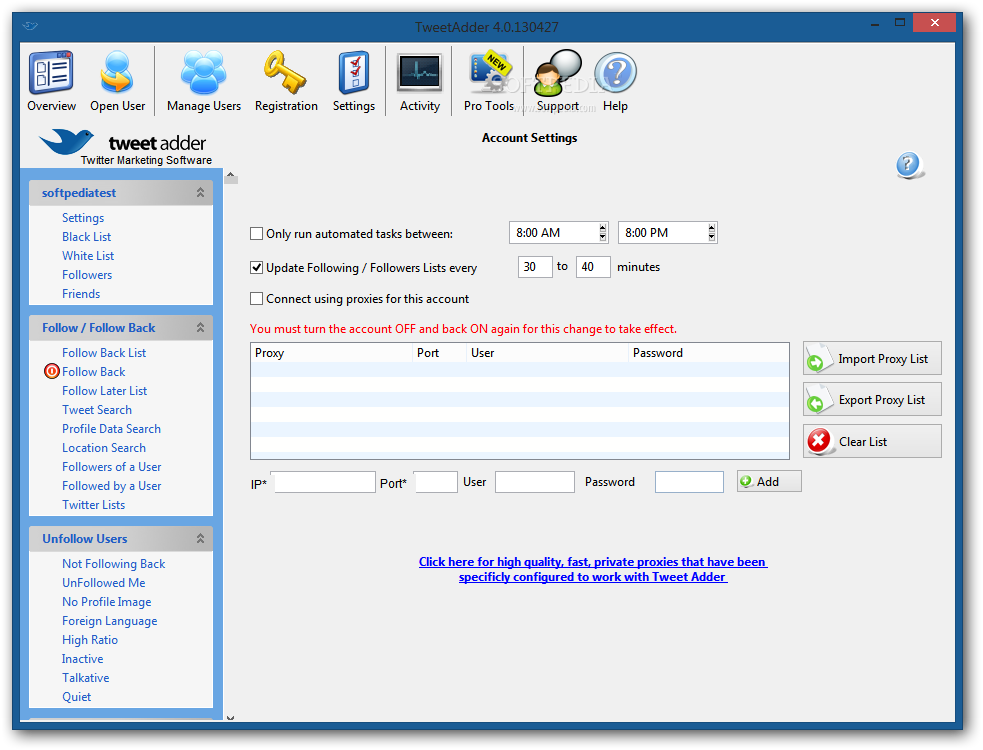Click the 30 minutes minimum field
Image resolution: width=983 pixels, height=750 pixels.
coord(535,267)
